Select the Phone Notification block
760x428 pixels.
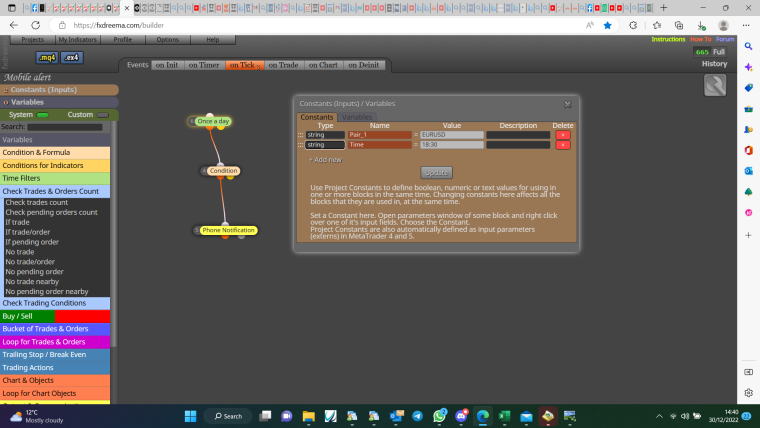click(x=228, y=230)
